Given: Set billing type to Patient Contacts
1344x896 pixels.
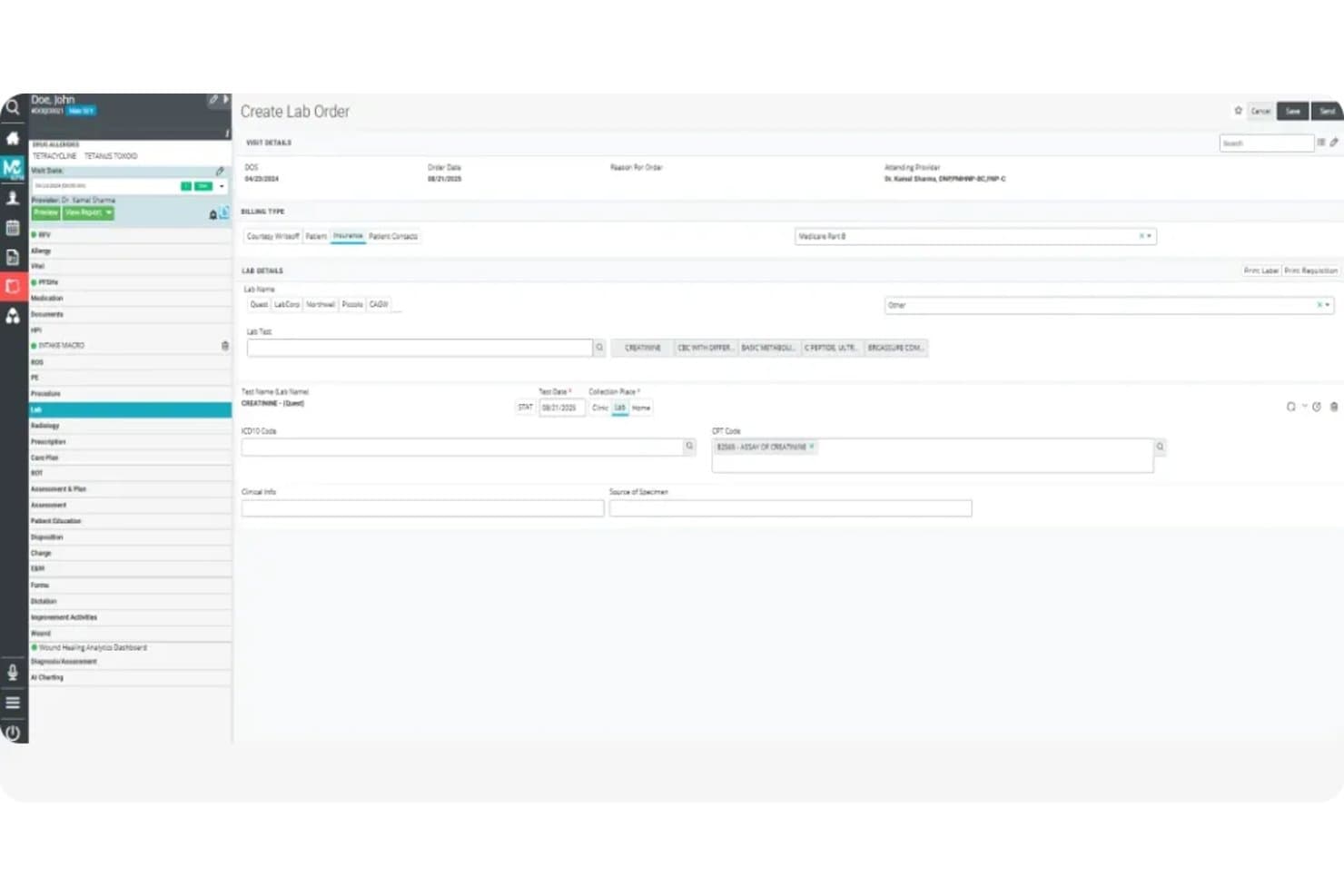Looking at the screenshot, I should pos(393,236).
